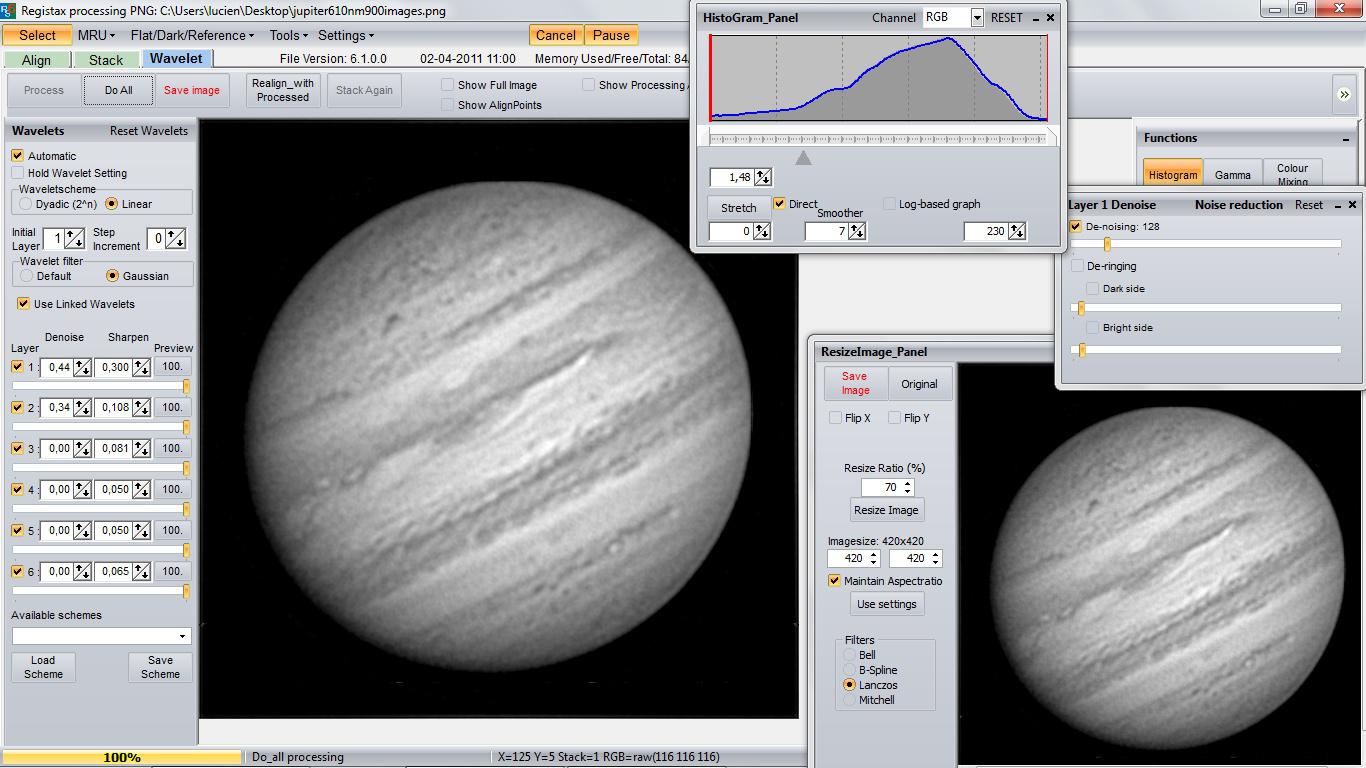Open the Settings menu
The image size is (1366, 768).
[346, 35]
